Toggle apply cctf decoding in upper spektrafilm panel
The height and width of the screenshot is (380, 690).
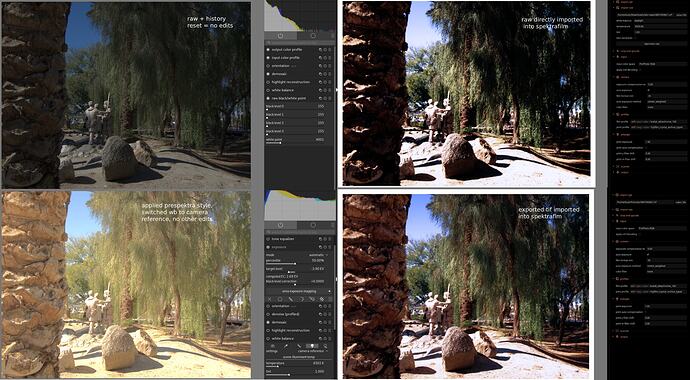click(x=640, y=70)
